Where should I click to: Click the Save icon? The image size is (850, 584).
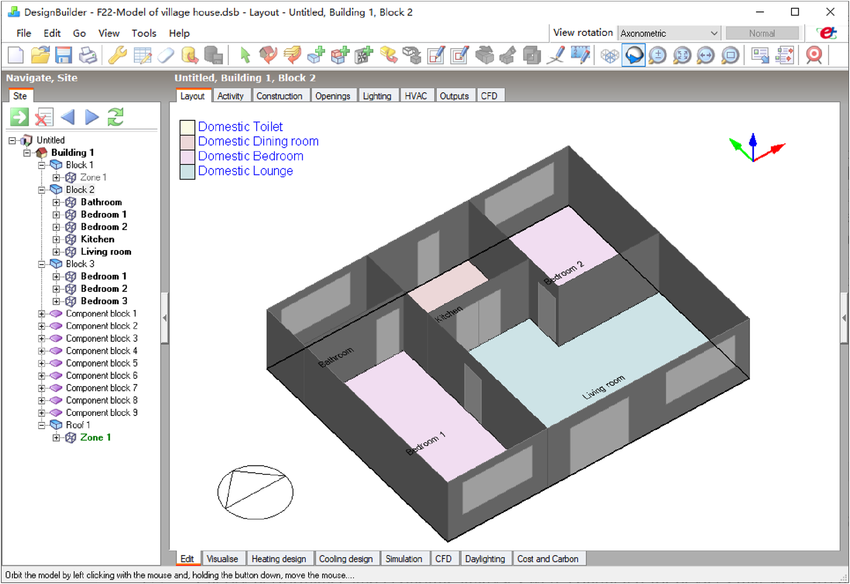[x=62, y=56]
